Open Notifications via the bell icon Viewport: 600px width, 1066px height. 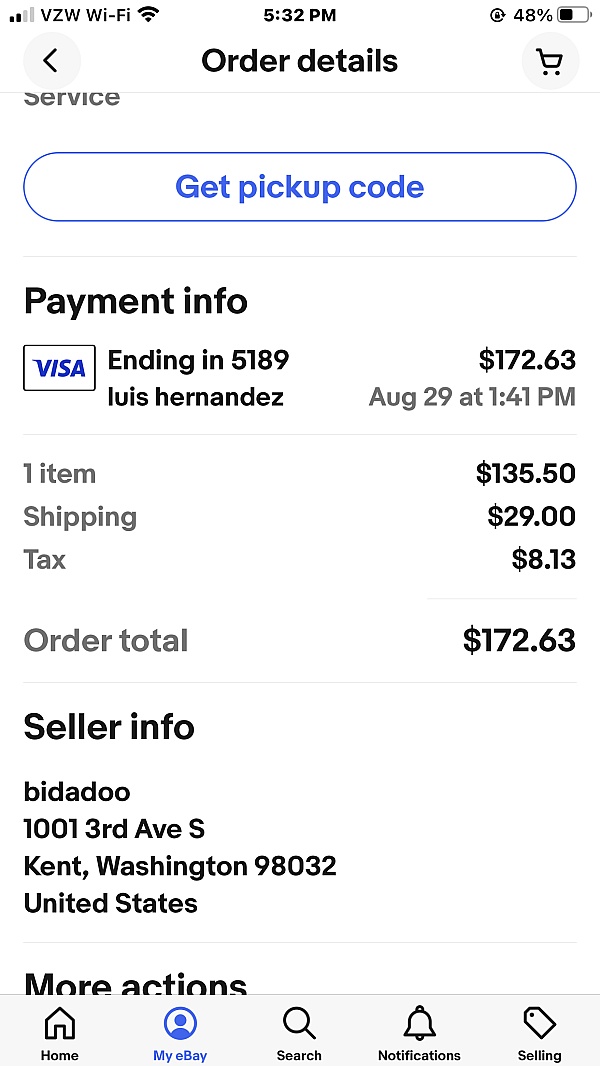pos(418,1031)
